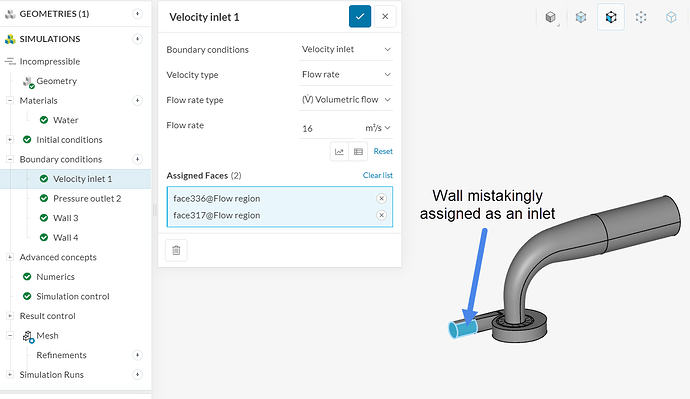The height and width of the screenshot is (399, 690).
Task: Open the Boundary conditions type dropdown
Action: (346, 49)
